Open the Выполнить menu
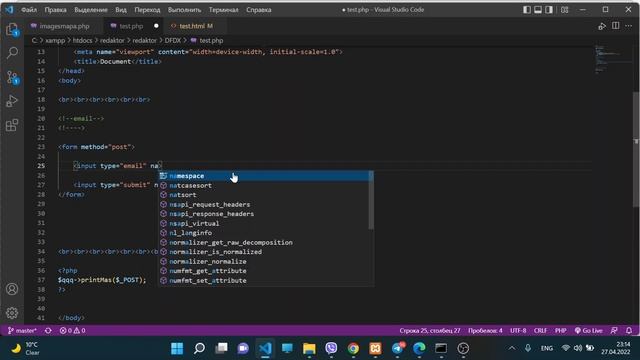 pos(184,9)
